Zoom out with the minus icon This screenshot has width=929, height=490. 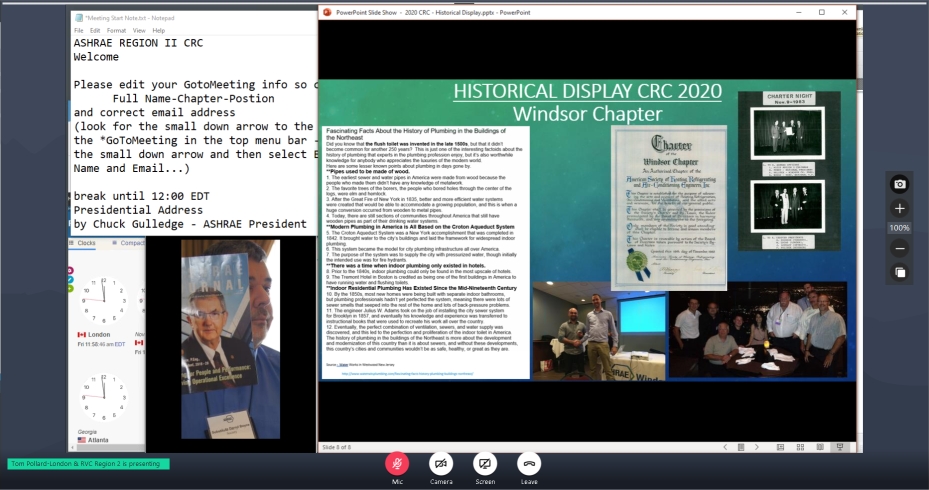[x=899, y=248]
